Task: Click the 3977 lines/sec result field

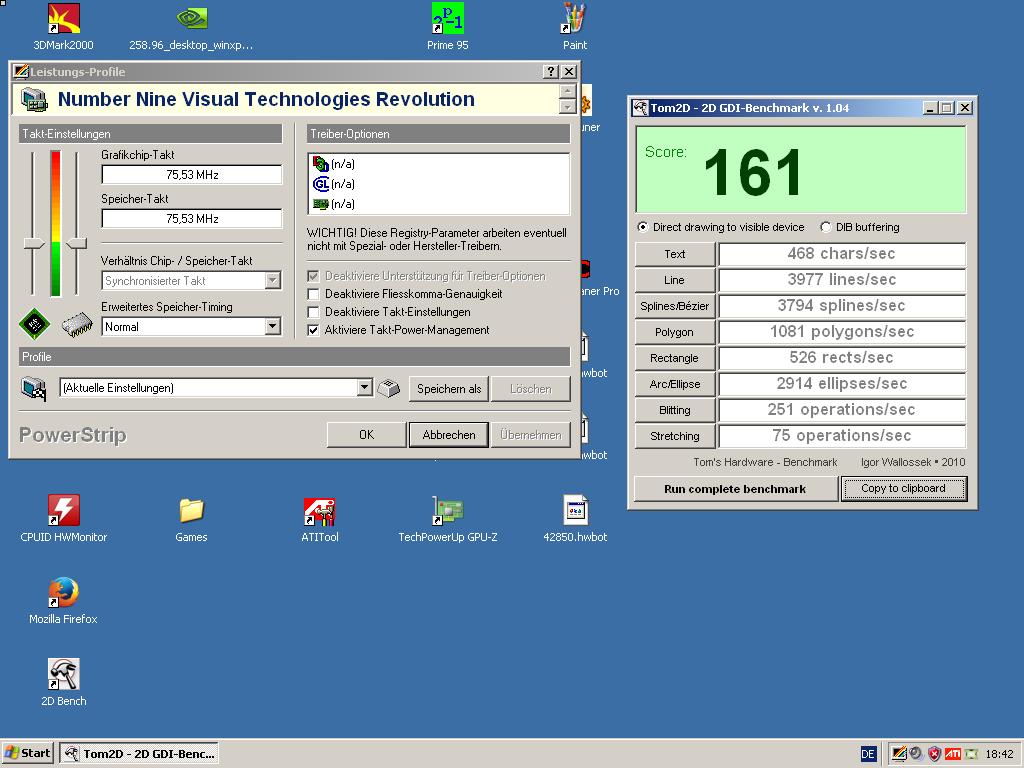Action: pos(842,280)
